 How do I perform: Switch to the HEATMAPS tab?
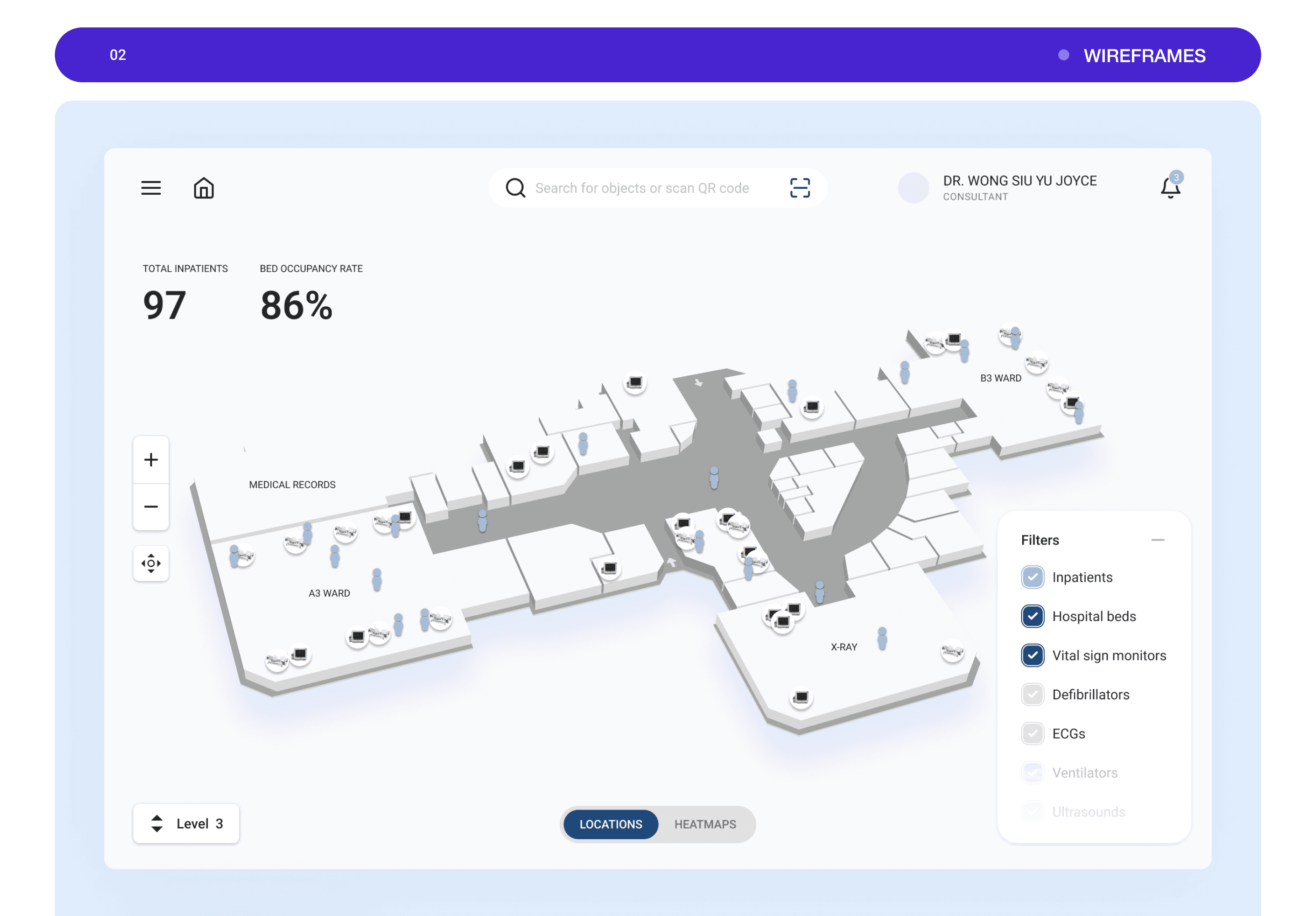[x=705, y=824]
